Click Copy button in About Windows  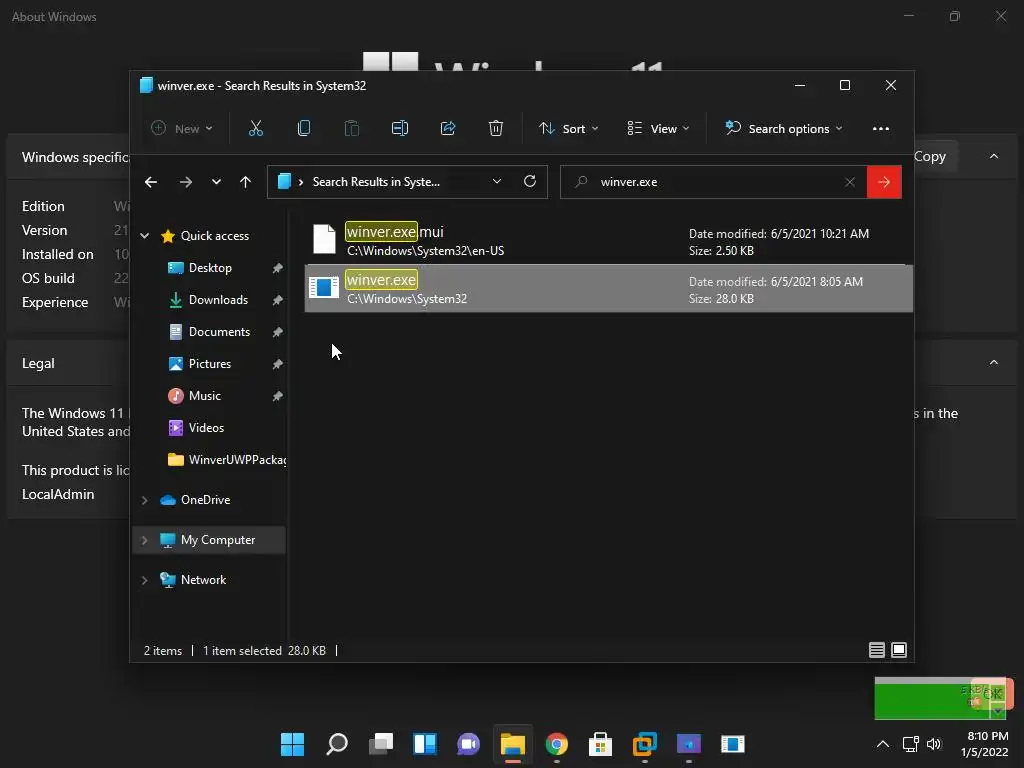click(x=930, y=157)
